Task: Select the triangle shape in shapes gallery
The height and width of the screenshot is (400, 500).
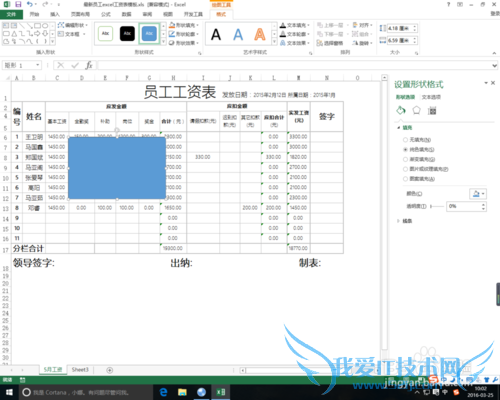Action: (14, 34)
